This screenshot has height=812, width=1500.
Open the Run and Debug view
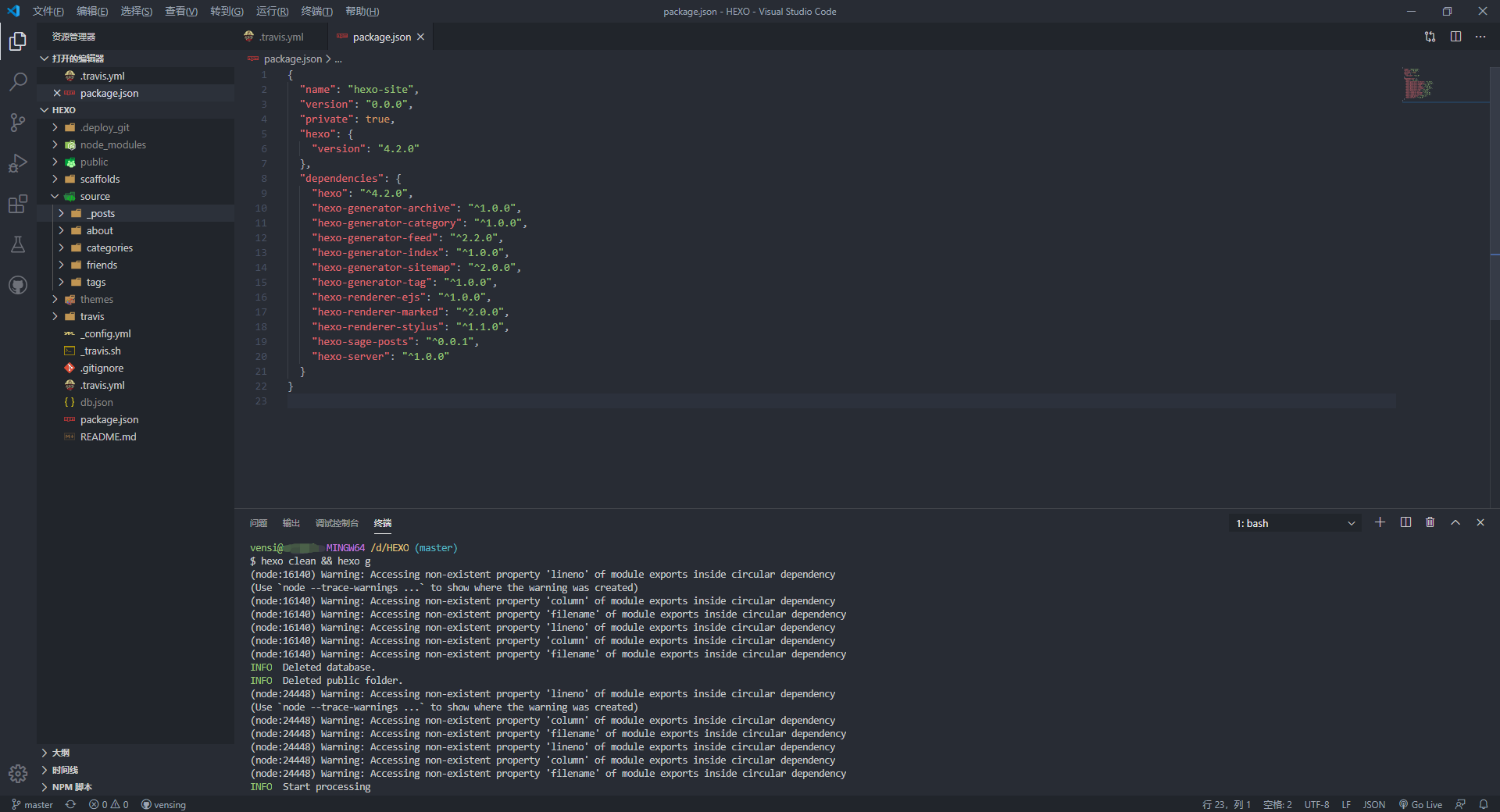[x=18, y=162]
